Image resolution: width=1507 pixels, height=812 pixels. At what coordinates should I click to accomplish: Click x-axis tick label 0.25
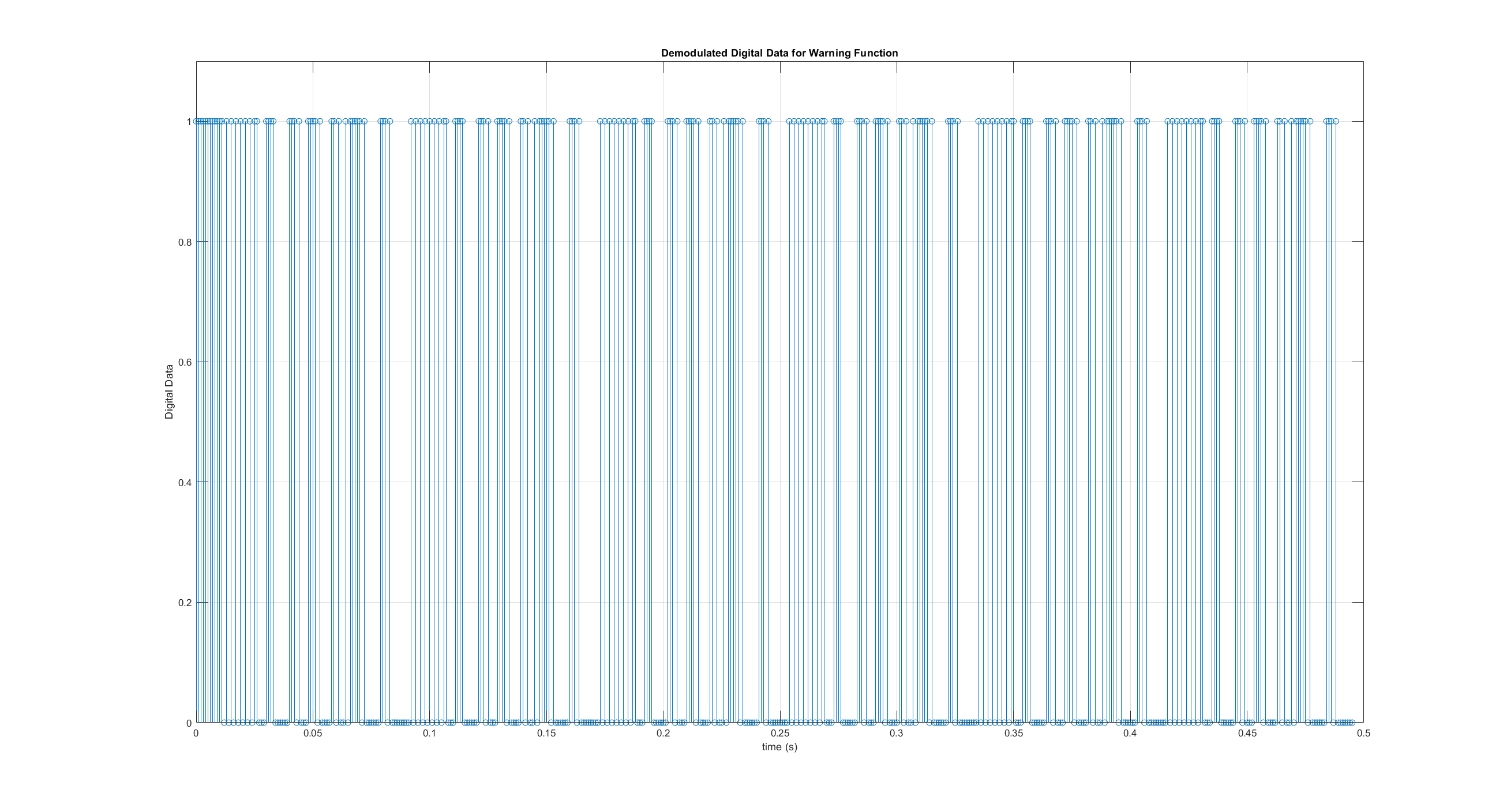pos(779,733)
